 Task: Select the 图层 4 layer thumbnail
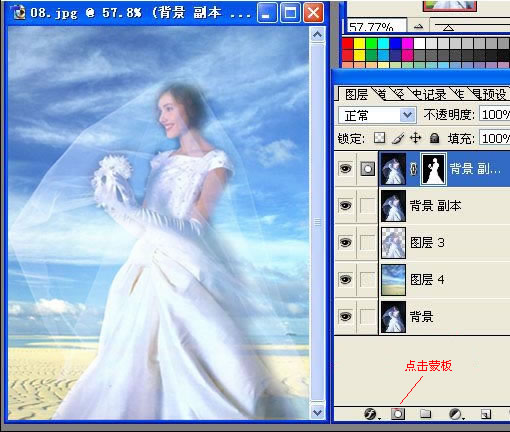(x=394, y=280)
